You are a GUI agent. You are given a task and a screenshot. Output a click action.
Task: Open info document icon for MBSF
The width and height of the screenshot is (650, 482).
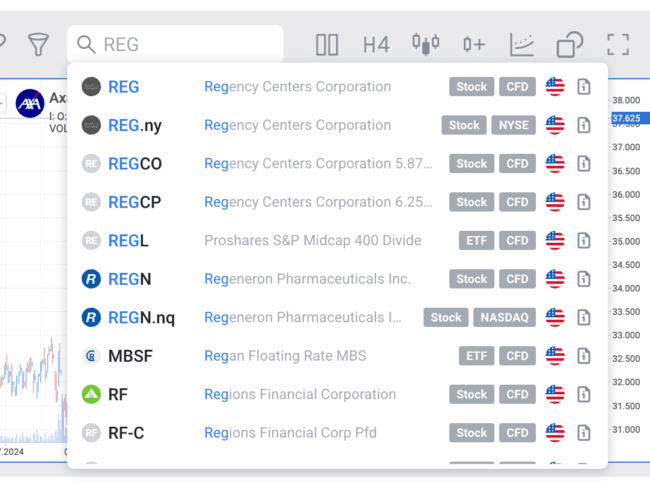584,356
